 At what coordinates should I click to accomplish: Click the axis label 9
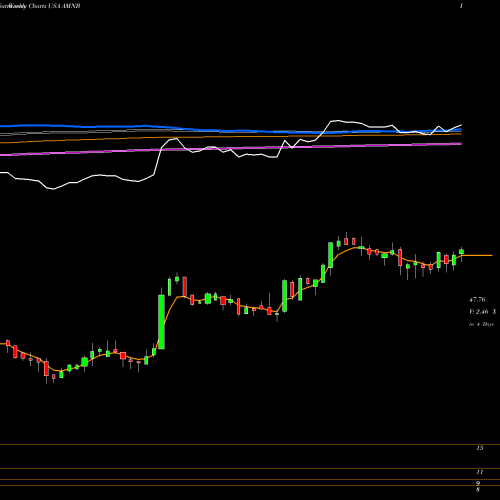tap(478, 483)
